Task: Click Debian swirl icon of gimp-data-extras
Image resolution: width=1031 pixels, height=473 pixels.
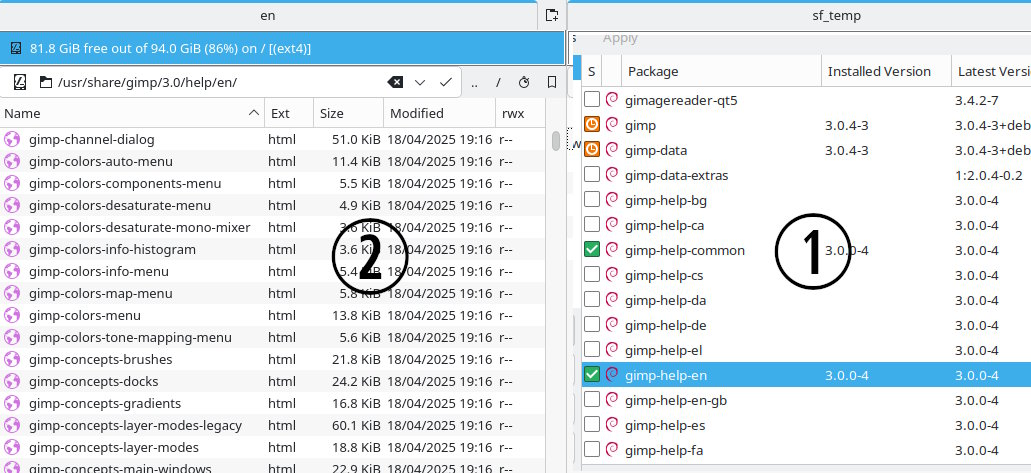Action: coord(612,175)
